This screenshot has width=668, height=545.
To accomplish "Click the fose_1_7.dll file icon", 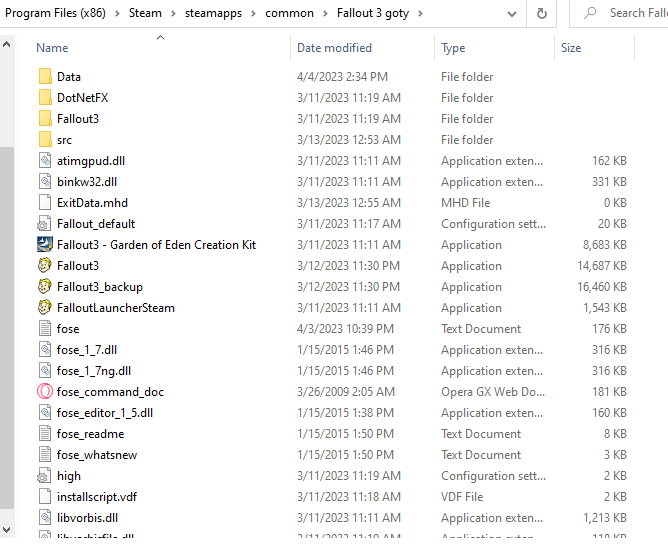I will click(45, 349).
